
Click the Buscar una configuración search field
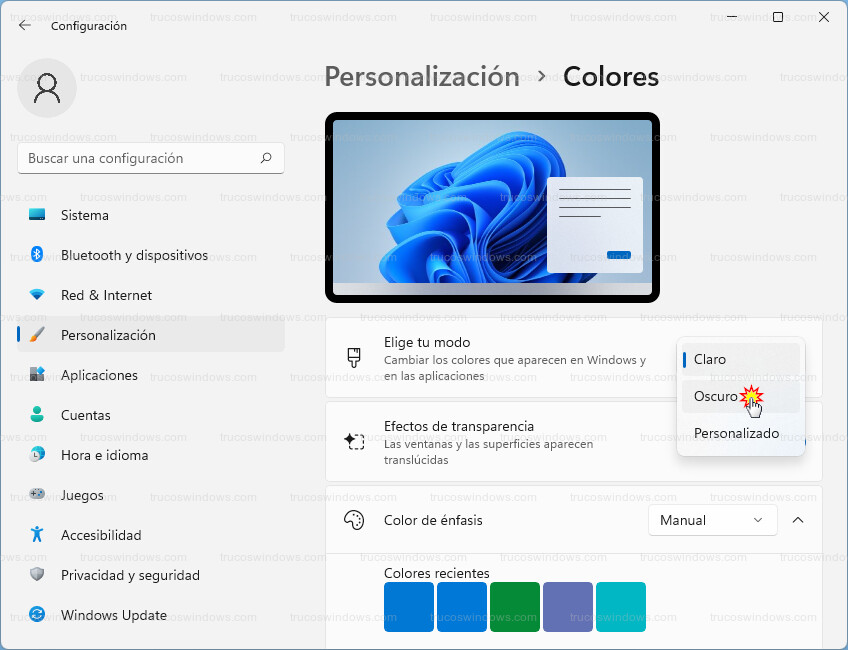pos(140,158)
